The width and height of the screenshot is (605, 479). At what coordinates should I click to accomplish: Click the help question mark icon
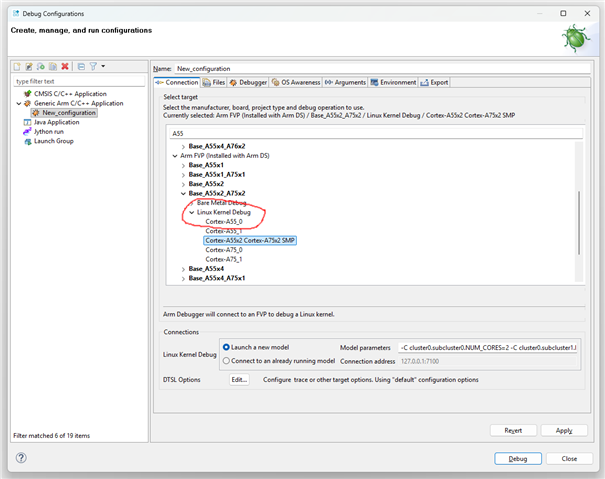point(21,458)
